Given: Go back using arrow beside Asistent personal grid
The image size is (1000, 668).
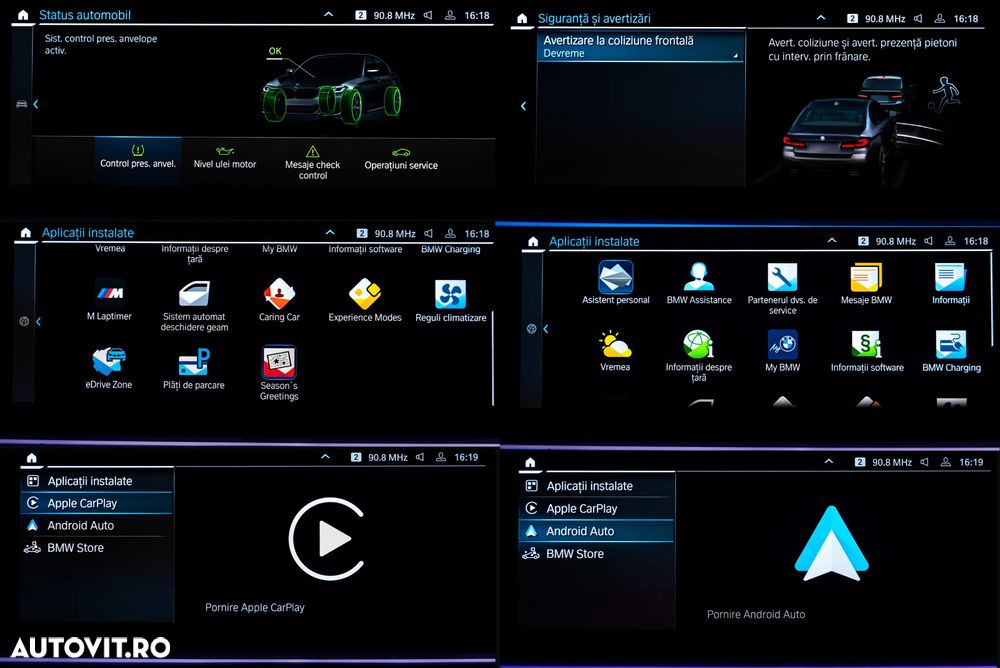Looking at the screenshot, I should [546, 329].
